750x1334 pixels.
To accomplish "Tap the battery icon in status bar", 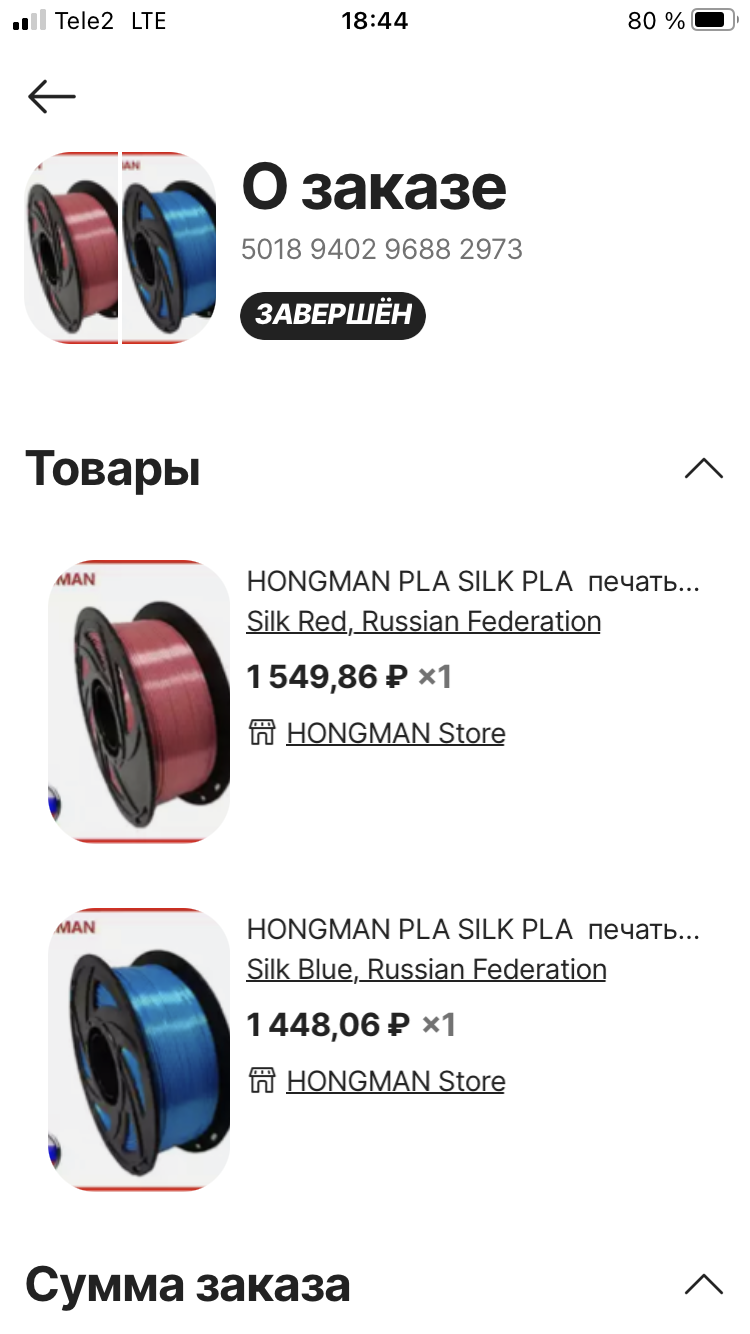I will (x=713, y=20).
